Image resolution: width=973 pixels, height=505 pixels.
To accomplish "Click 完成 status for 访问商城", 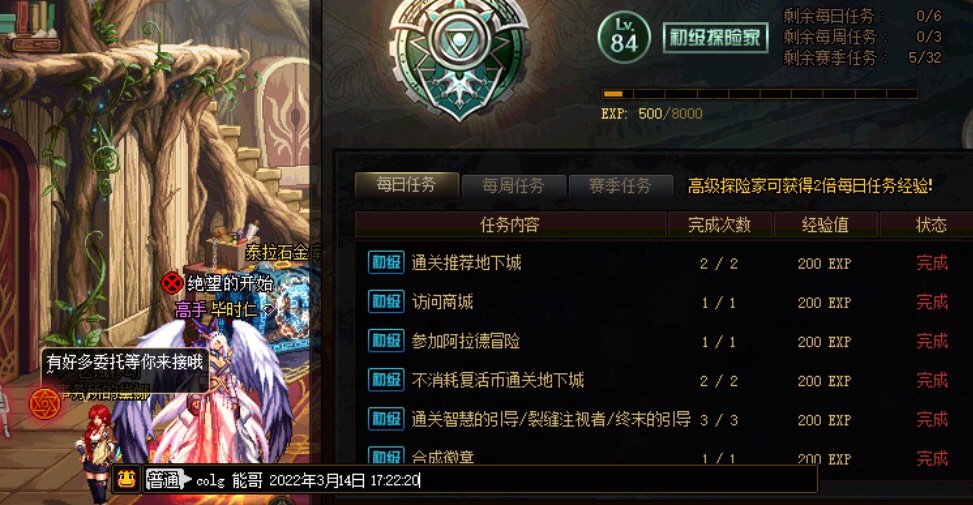I will point(932,302).
